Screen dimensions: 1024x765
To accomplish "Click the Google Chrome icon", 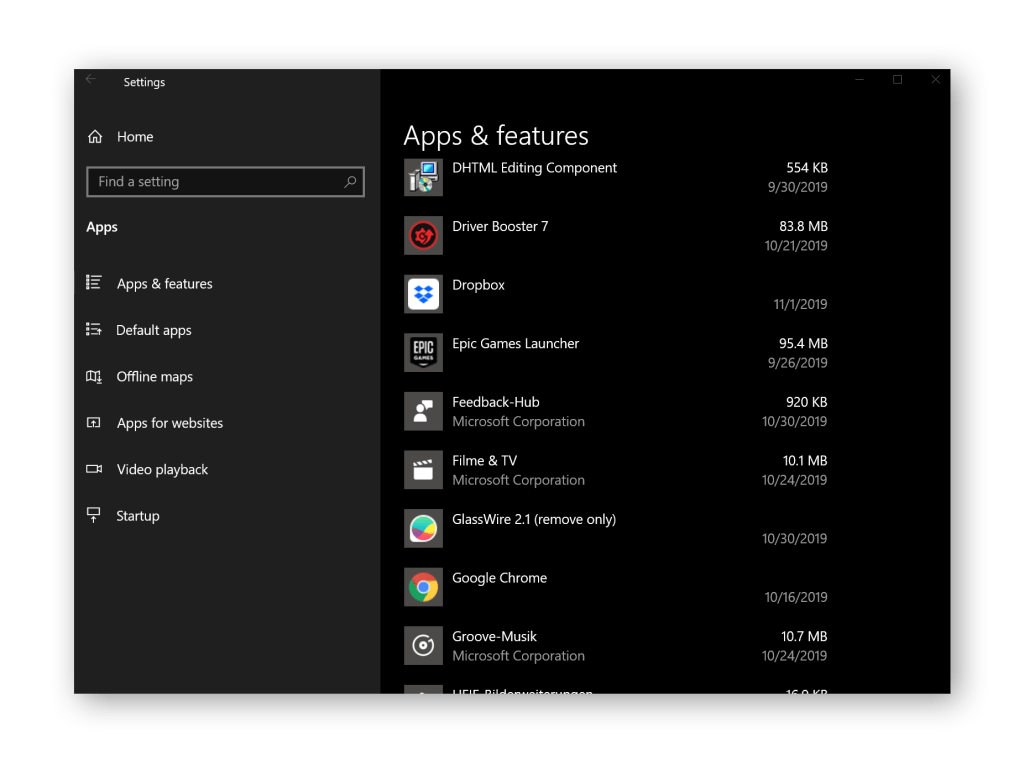I will [423, 587].
